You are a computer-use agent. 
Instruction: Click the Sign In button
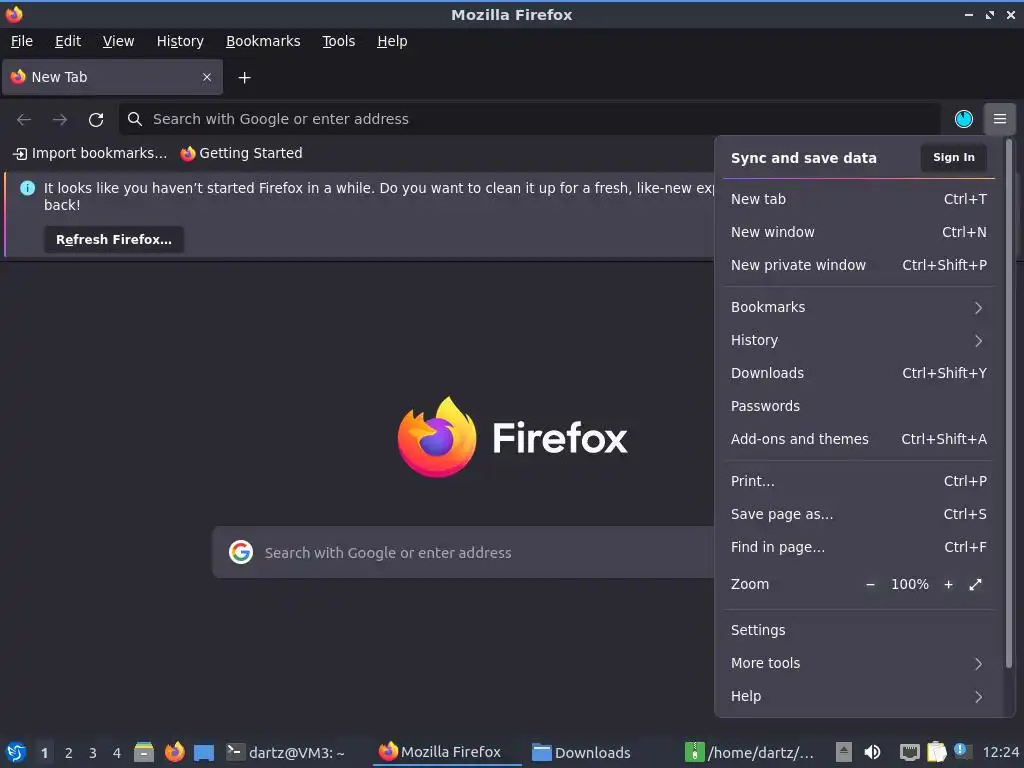tap(953, 157)
